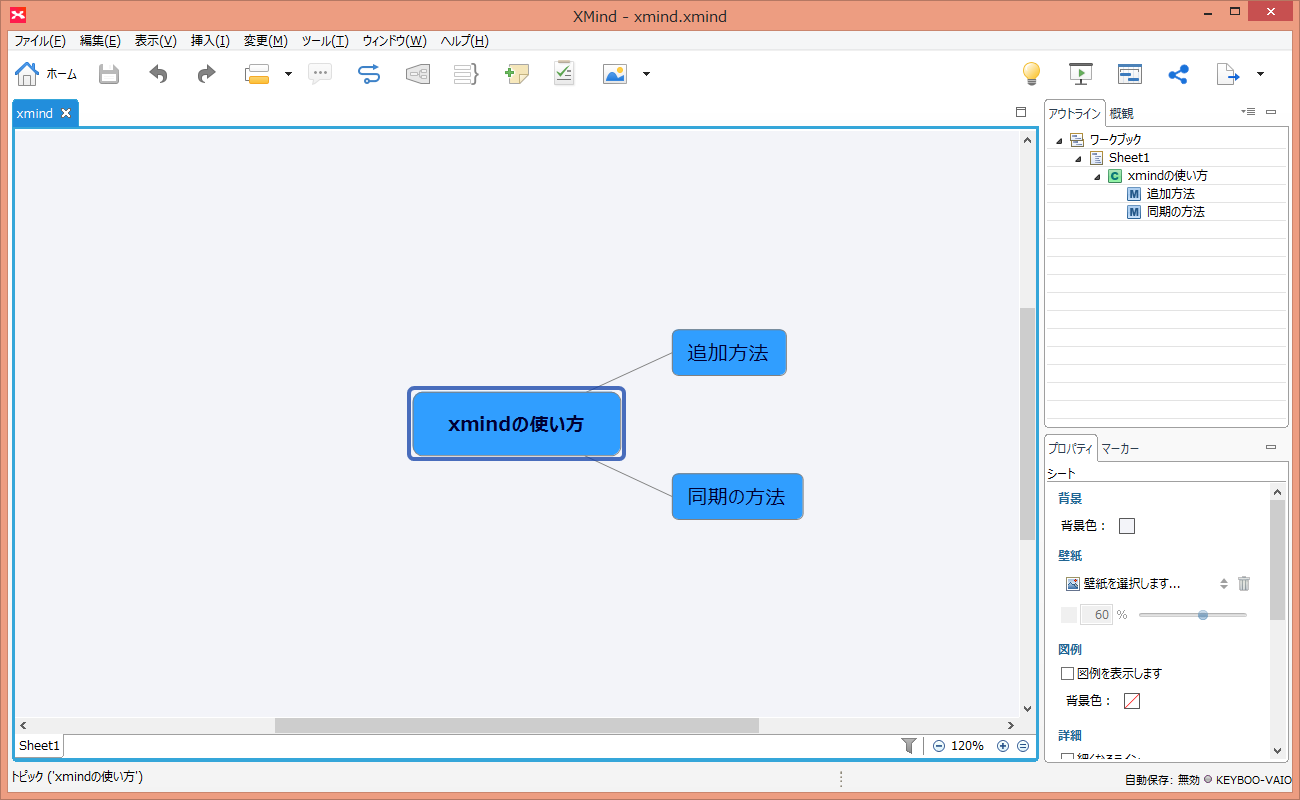This screenshot has width=1300, height=800.
Task: Open the ツール(T) menu
Action: pyautogui.click(x=325, y=41)
